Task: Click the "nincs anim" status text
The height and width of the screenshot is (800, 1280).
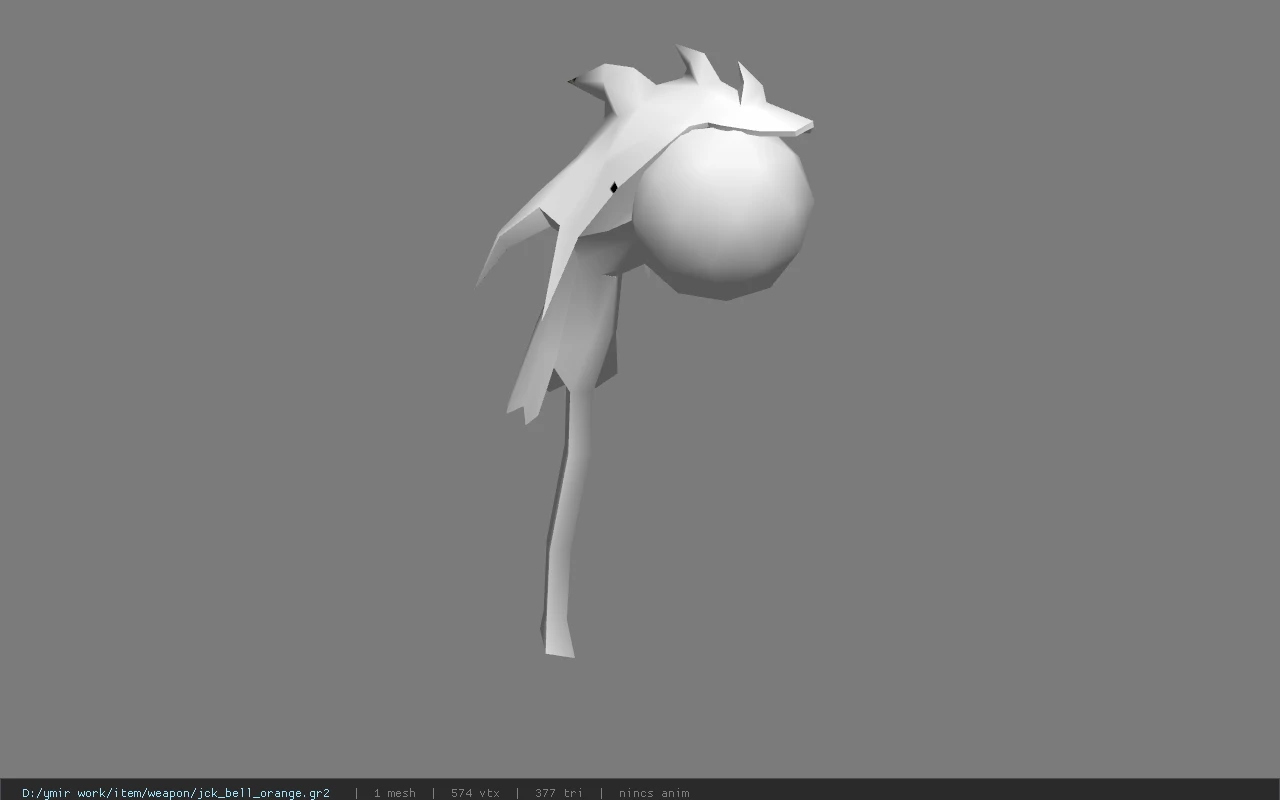Action: pos(654,793)
